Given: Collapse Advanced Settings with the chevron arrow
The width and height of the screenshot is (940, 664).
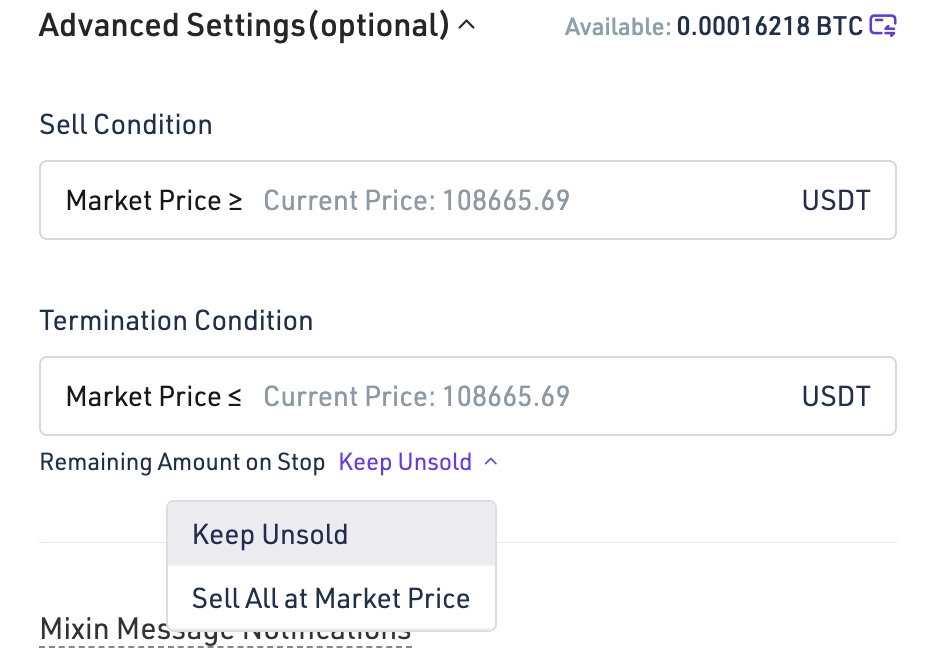Looking at the screenshot, I should [x=466, y=25].
